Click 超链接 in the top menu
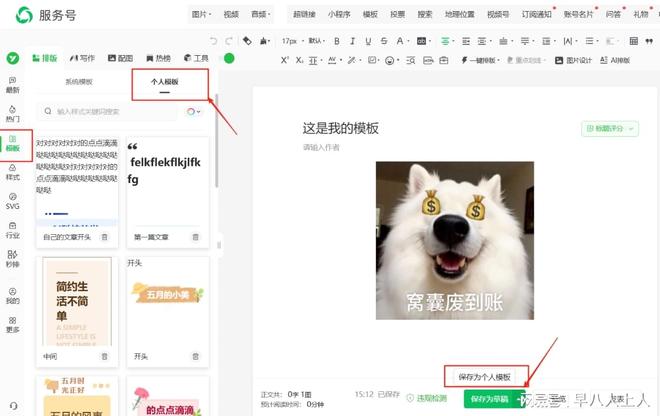The image size is (660, 416). pos(304,14)
